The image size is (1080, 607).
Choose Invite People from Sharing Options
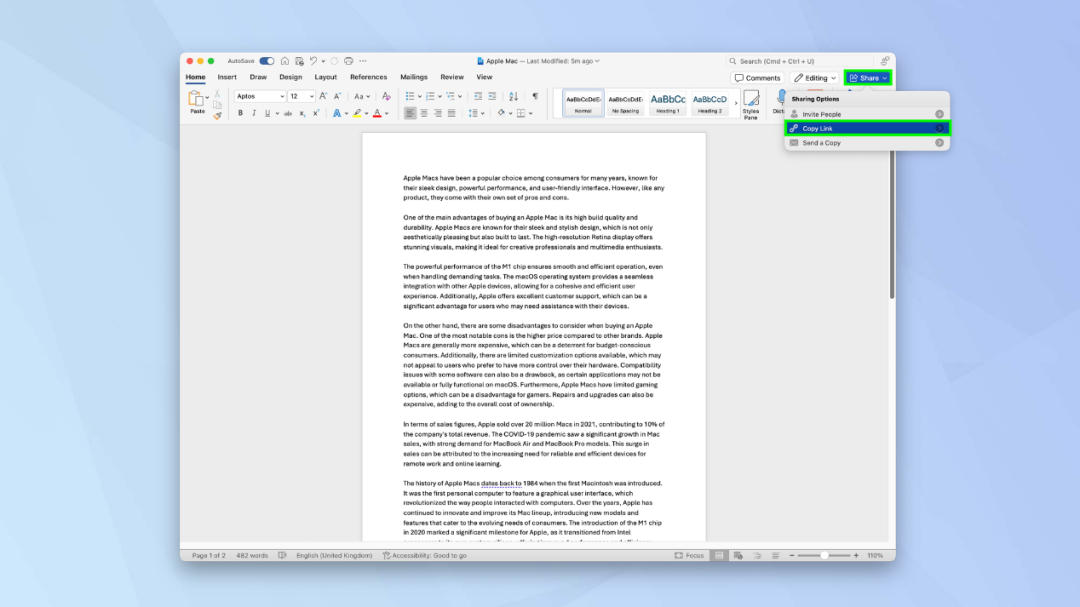(867, 114)
